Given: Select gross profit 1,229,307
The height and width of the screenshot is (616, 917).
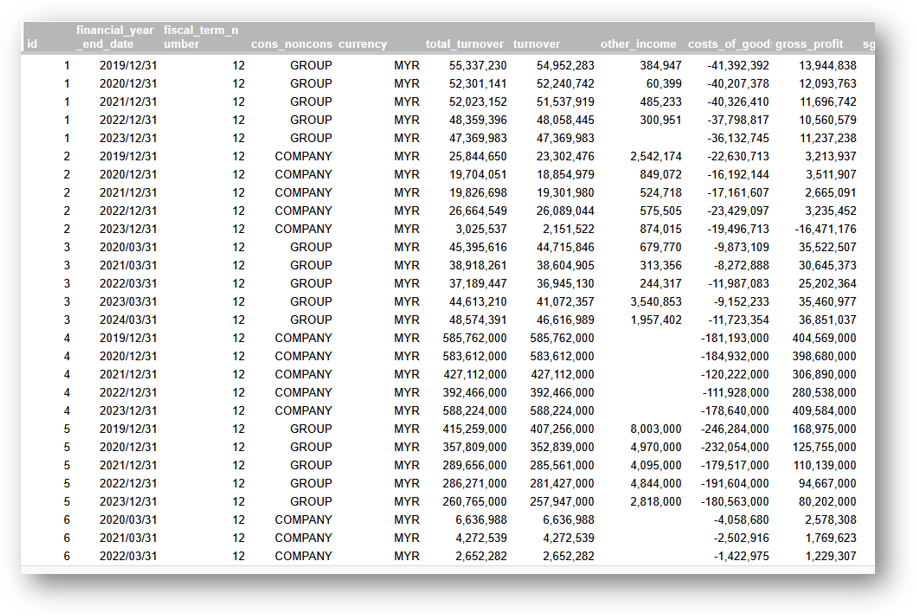Looking at the screenshot, I should (830, 555).
